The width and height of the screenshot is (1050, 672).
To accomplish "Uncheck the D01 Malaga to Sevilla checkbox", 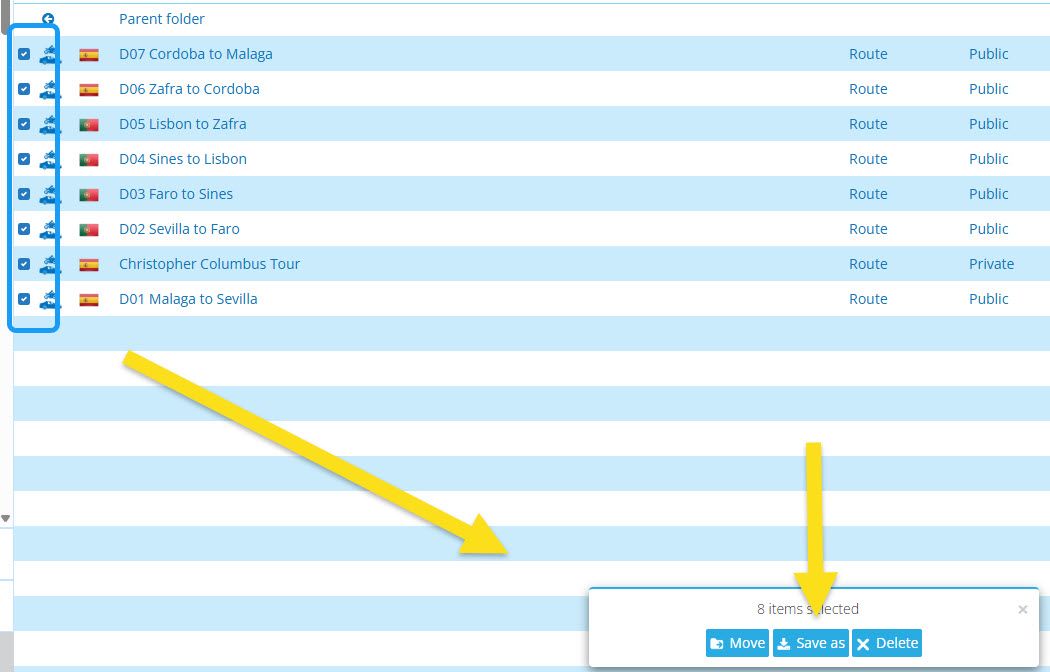I will [x=24, y=299].
